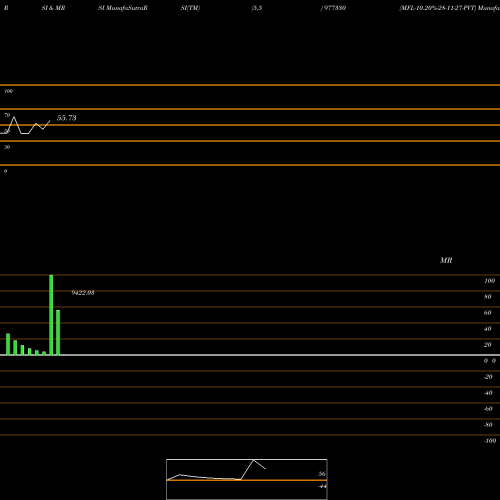500x500 pixels.
Task: Click the RSI axis label 70
Action: [7, 115]
